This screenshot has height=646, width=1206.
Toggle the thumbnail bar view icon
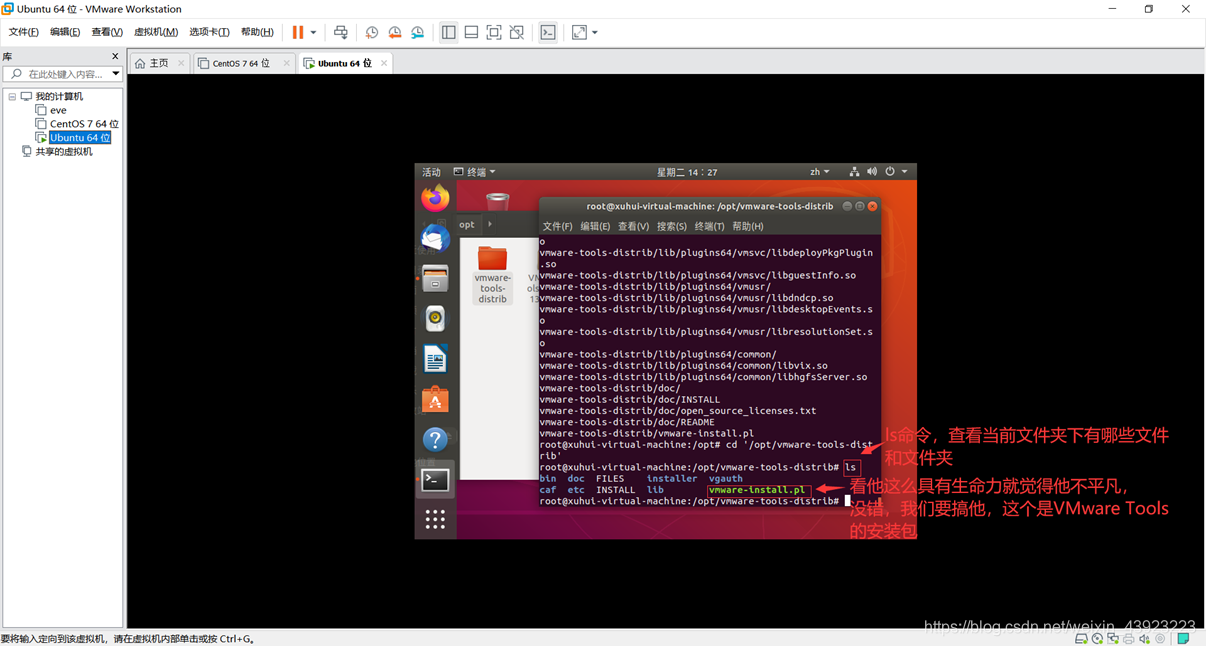[x=471, y=32]
